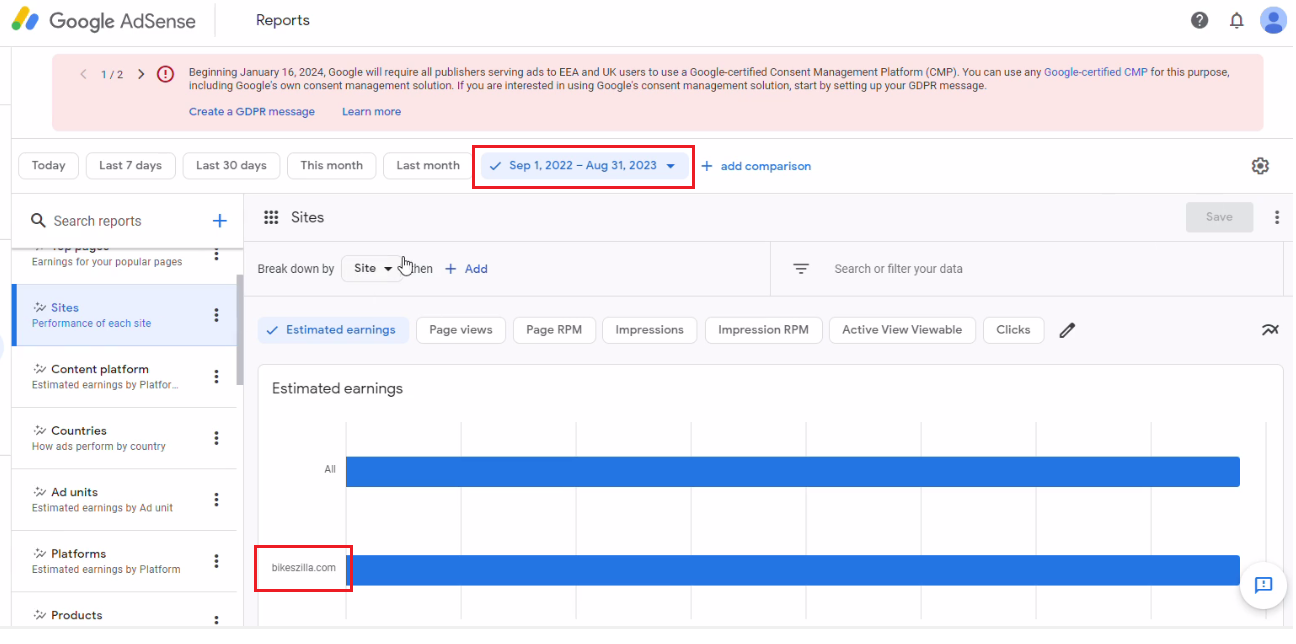Click the filter icon in the data filter bar
The height and width of the screenshot is (644, 1296).
point(801,269)
